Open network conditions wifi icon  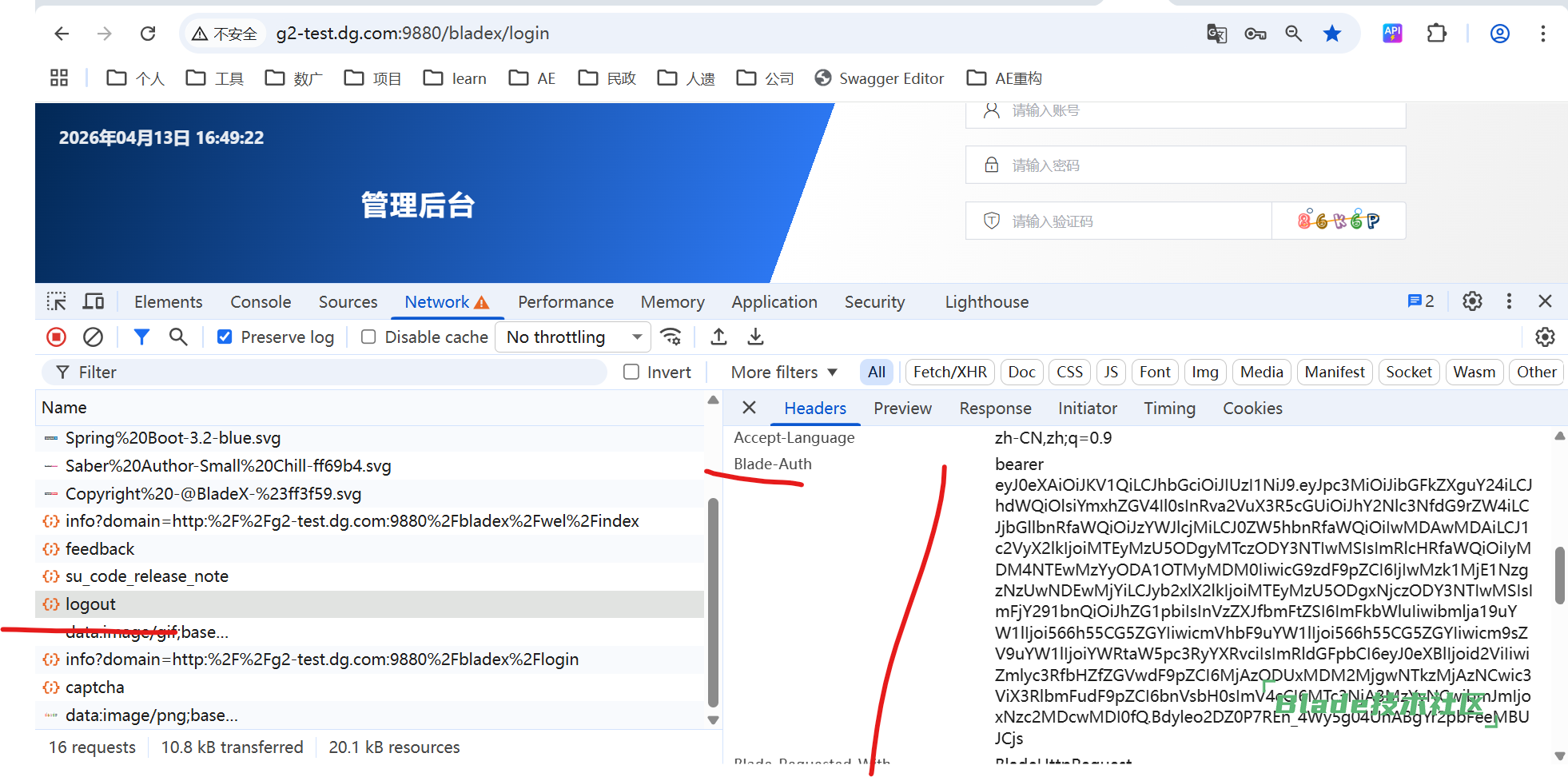tap(671, 337)
